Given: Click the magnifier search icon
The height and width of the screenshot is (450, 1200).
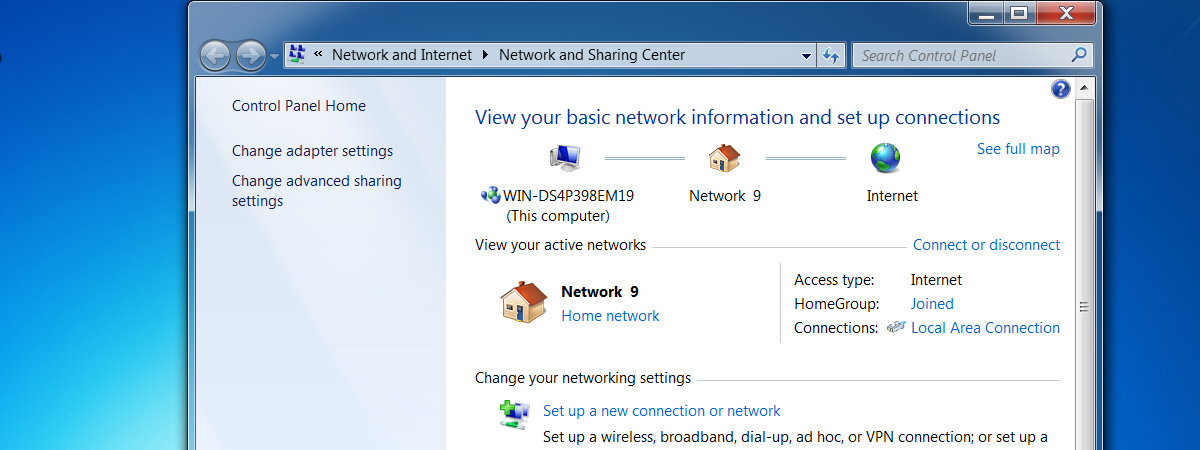Looking at the screenshot, I should pyautogui.click(x=1079, y=55).
